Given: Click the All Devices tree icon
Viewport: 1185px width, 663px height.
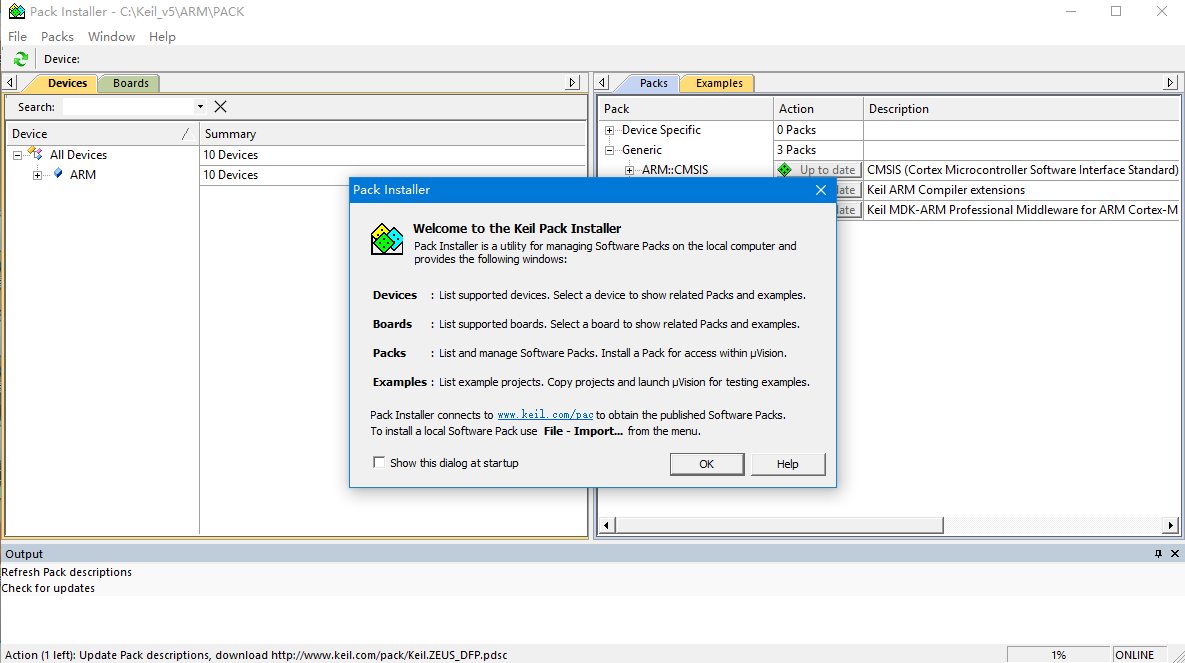Looking at the screenshot, I should [35, 154].
